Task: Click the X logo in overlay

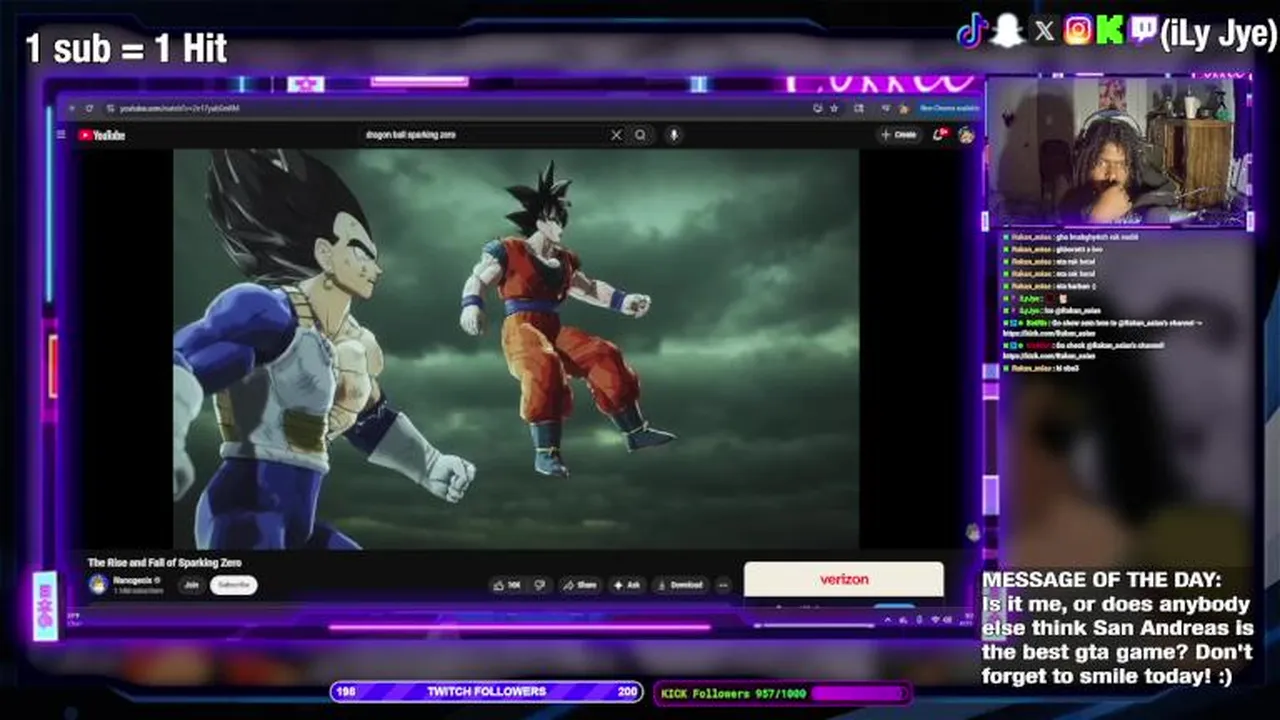Action: tap(1044, 31)
